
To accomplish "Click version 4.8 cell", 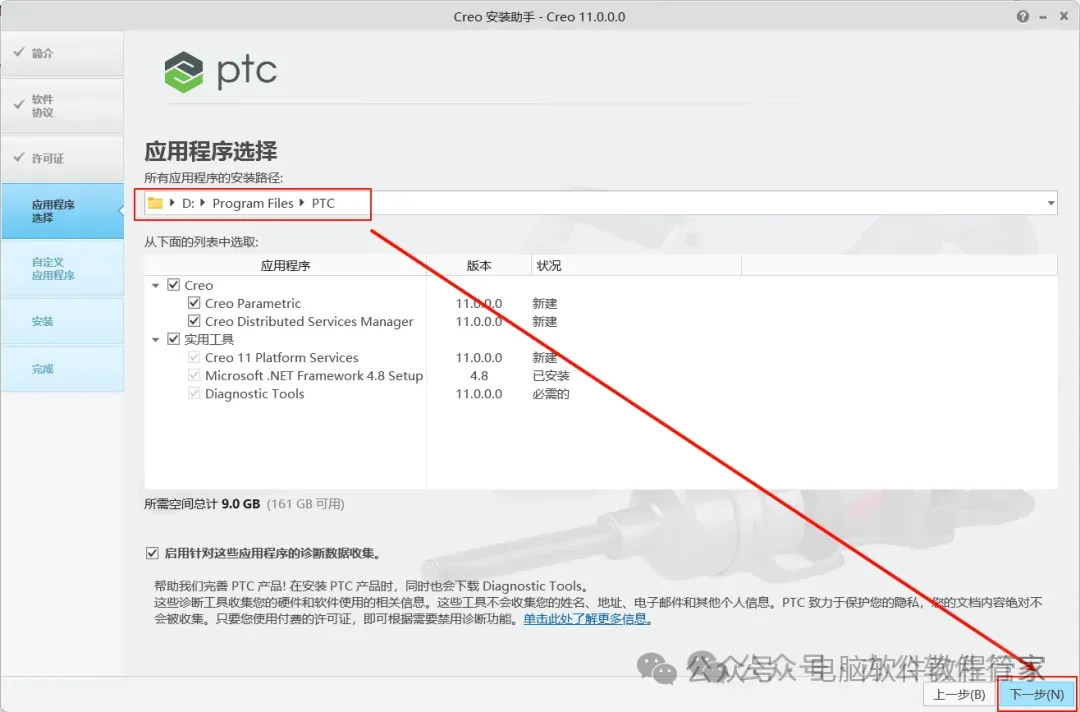I will click(479, 375).
